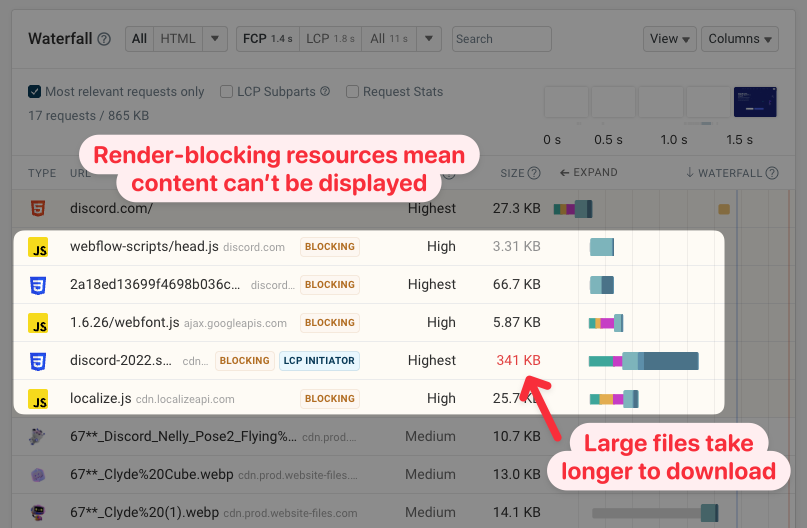Image resolution: width=807 pixels, height=528 pixels.
Task: Click the Waterfall column help icon
Action: tap(771, 173)
